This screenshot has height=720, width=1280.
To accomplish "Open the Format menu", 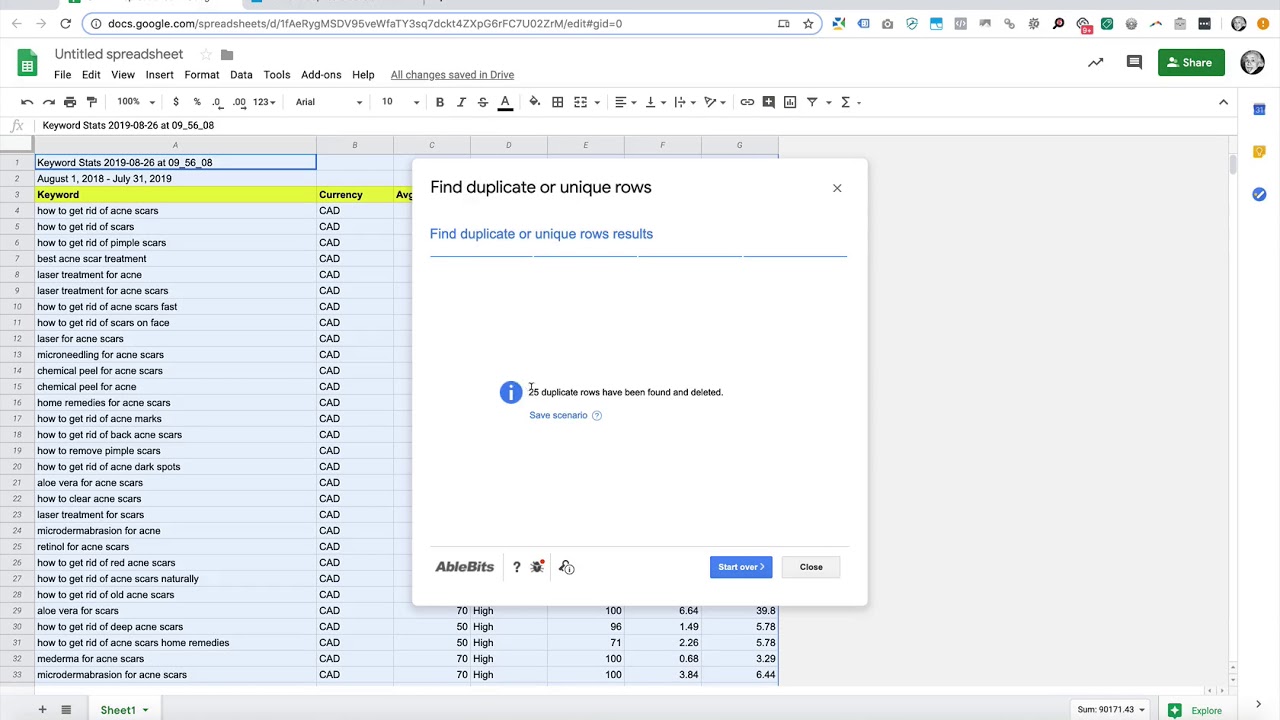I will [201, 75].
